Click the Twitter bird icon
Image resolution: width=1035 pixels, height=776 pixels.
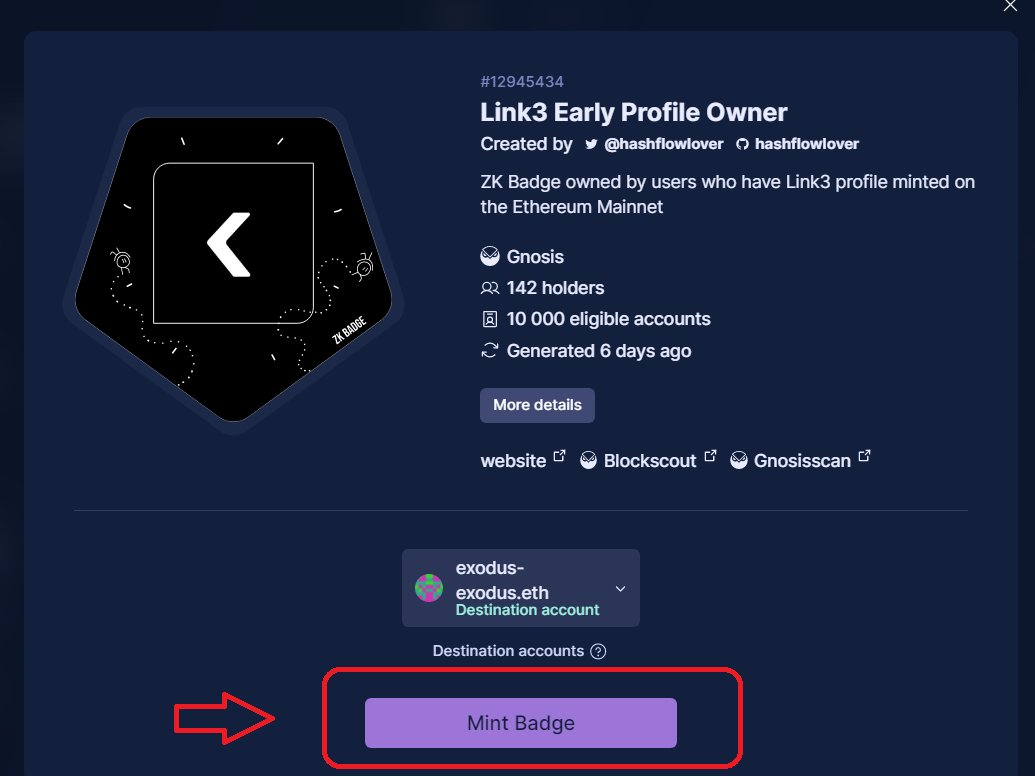pos(591,144)
